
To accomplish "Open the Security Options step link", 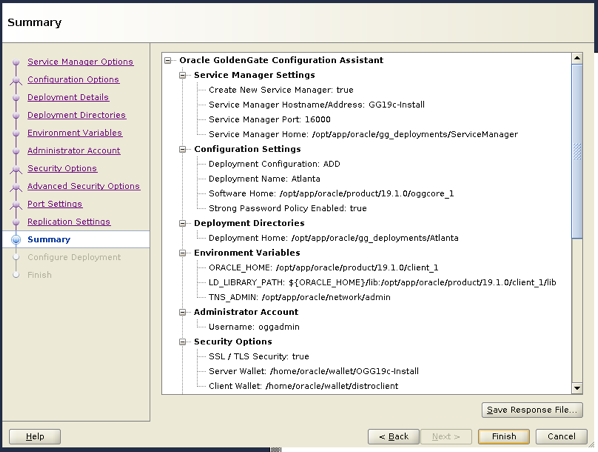I will coord(62,168).
